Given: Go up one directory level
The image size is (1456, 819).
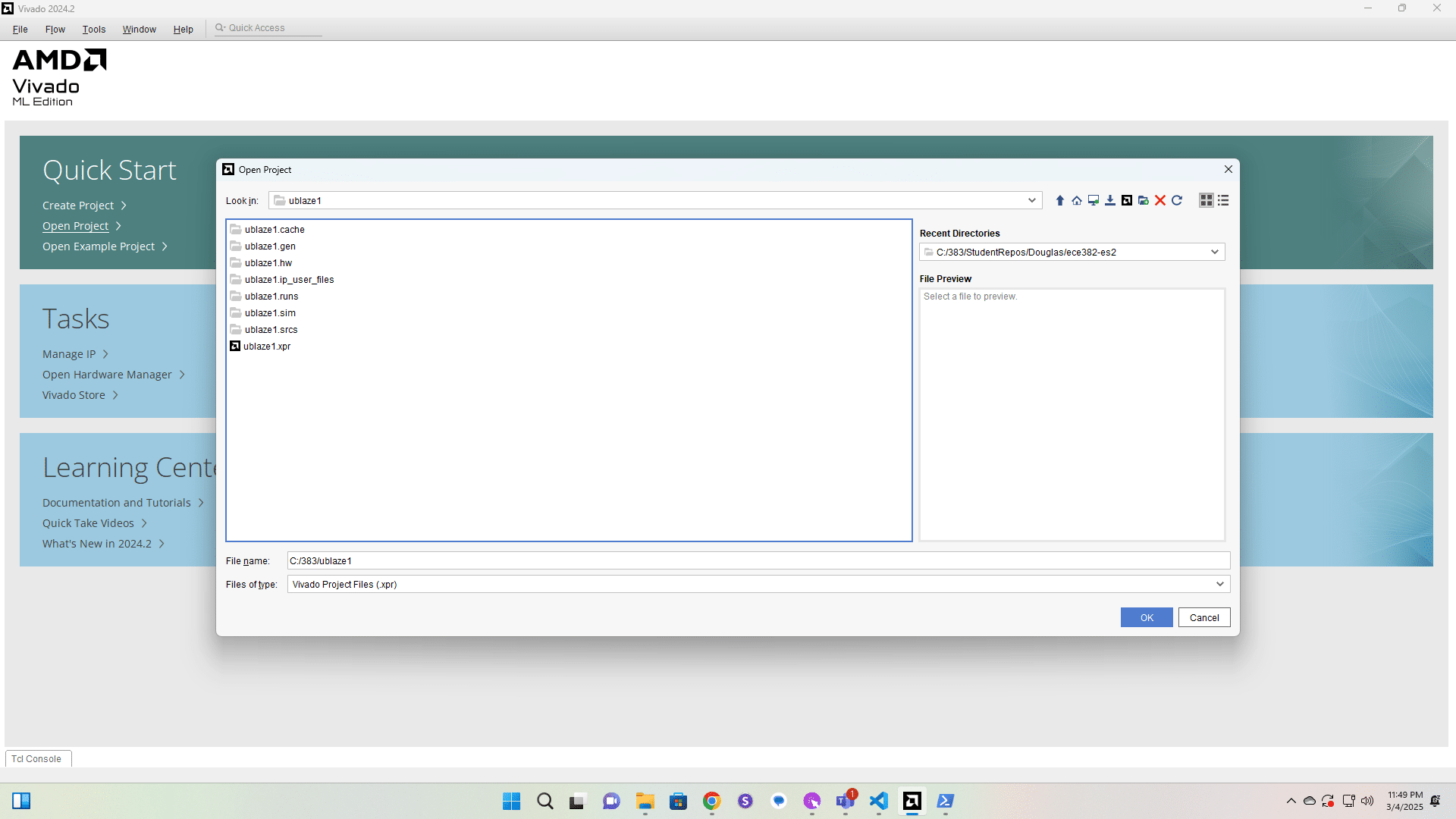Looking at the screenshot, I should (1060, 200).
